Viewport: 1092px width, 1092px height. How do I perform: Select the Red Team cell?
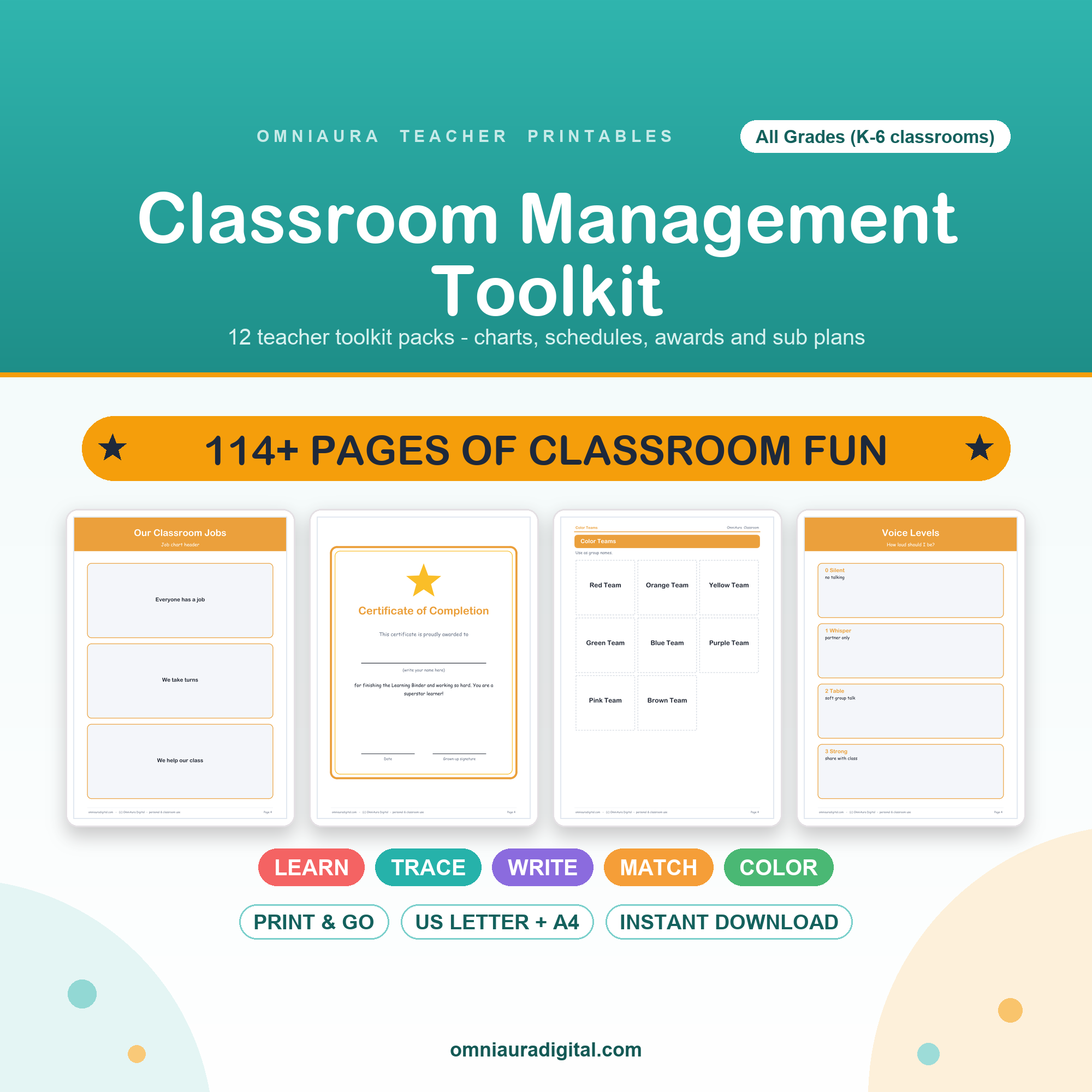point(605,587)
